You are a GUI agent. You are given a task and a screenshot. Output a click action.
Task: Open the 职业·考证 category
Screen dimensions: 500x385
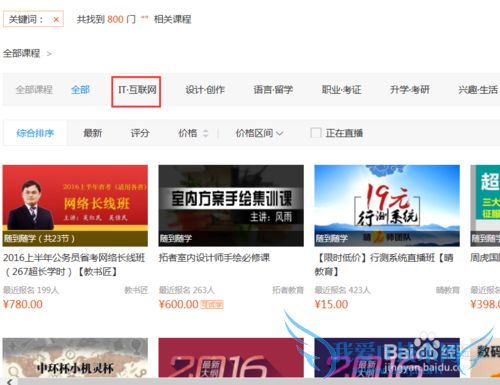click(341, 90)
